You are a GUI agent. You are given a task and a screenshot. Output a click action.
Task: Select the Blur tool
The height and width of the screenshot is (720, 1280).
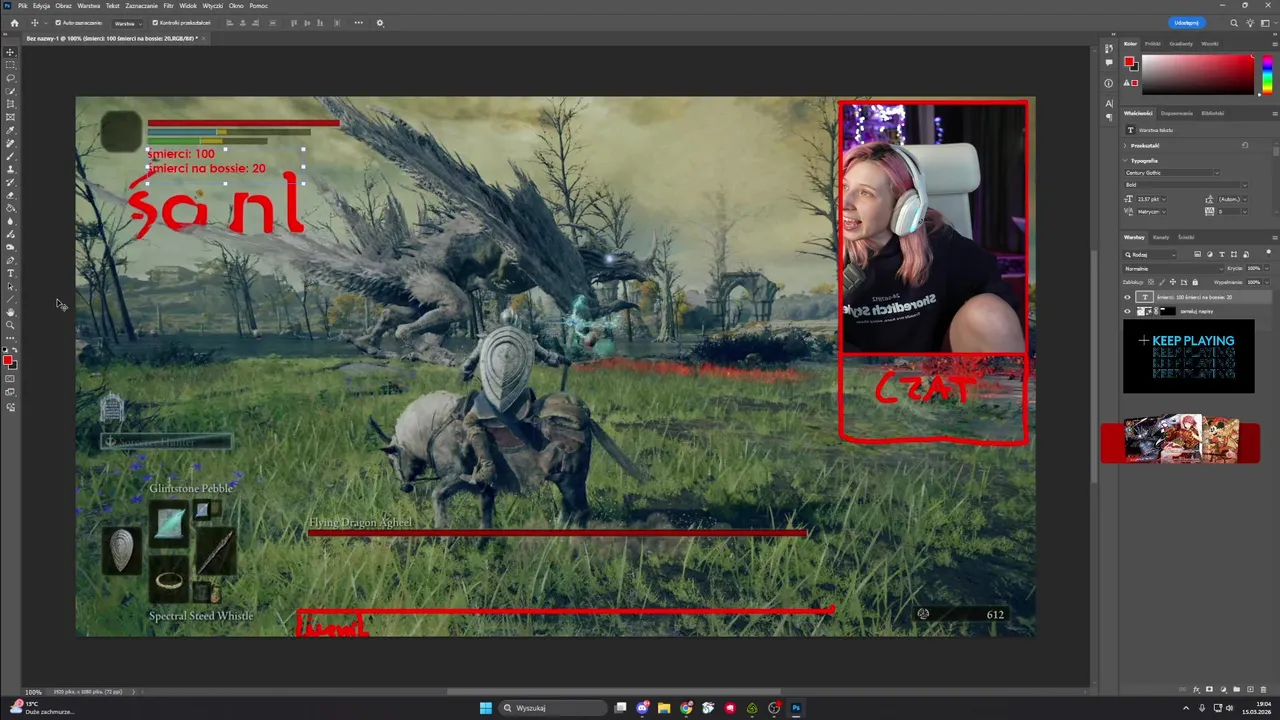tap(11, 221)
